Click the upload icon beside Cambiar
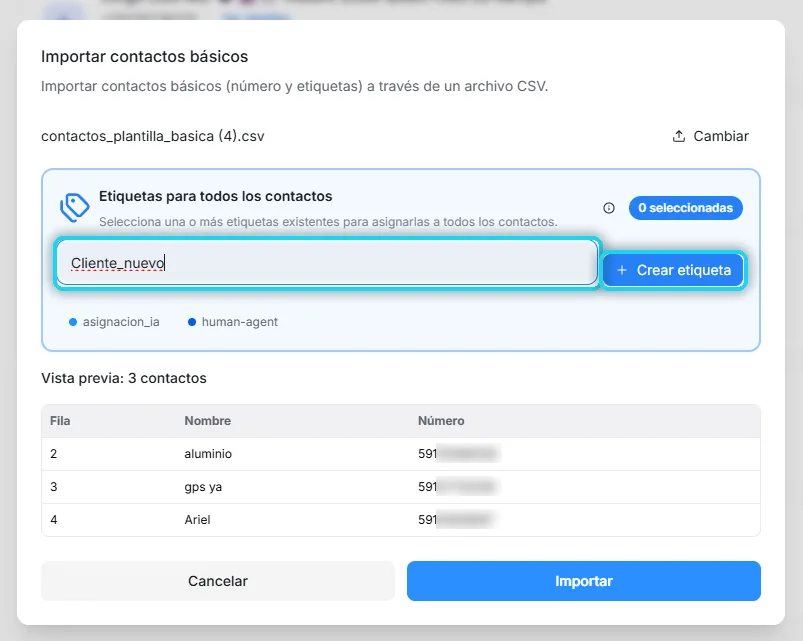Image resolution: width=803 pixels, height=641 pixels. click(679, 136)
